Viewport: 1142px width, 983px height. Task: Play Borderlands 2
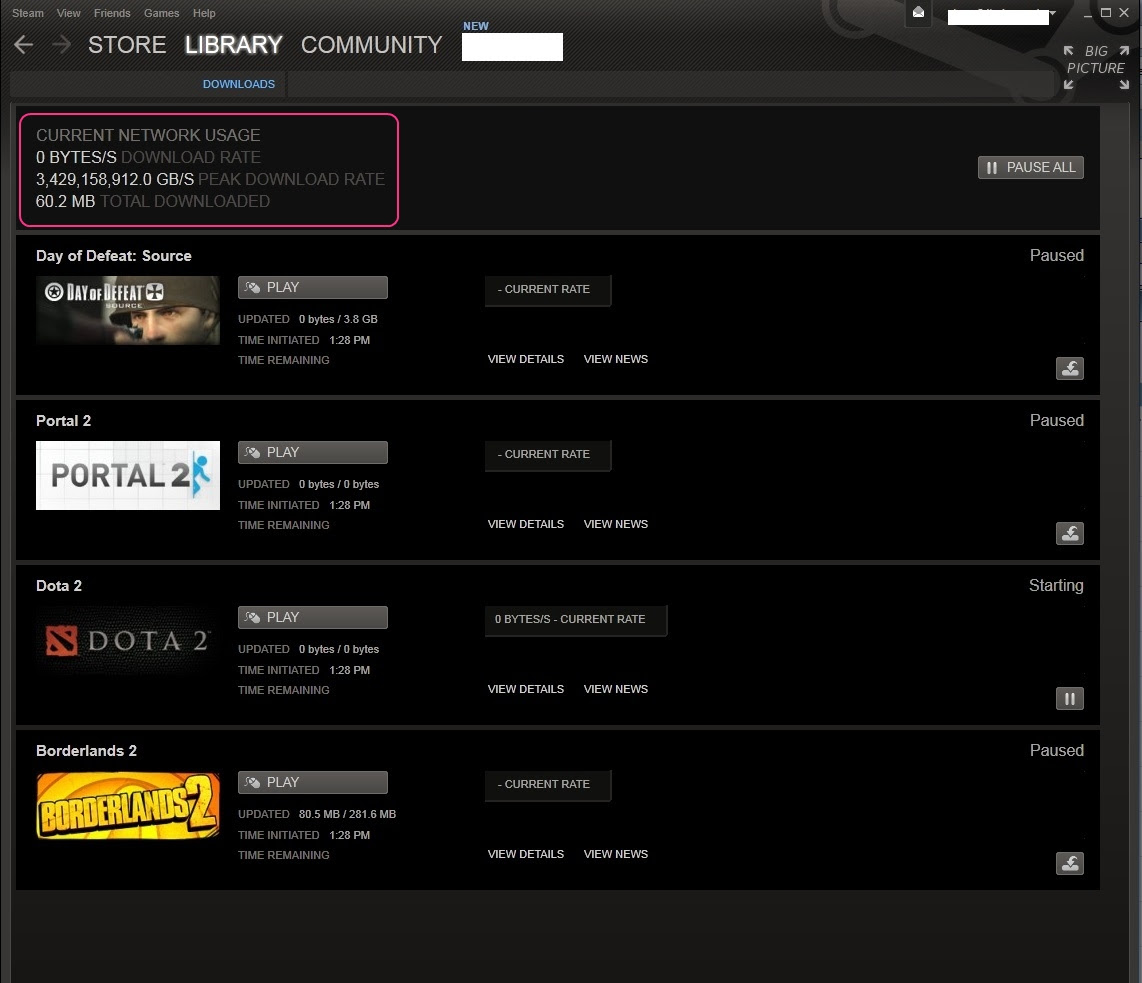312,782
